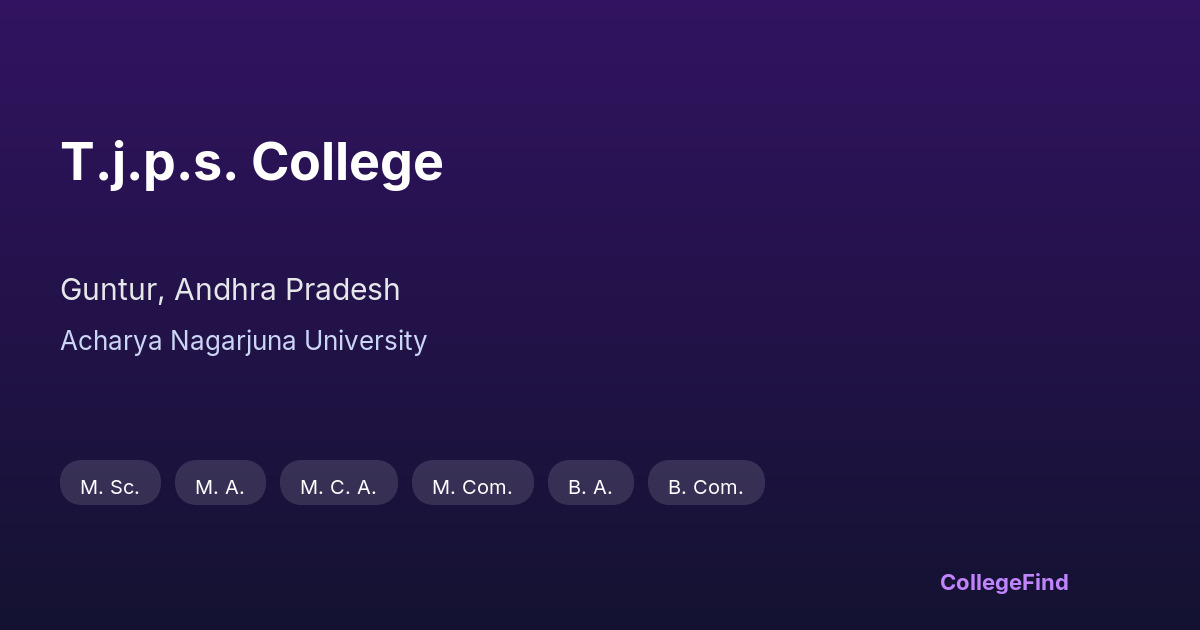Image resolution: width=1200 pixels, height=630 pixels.
Task: Click the word College in the title
Action: pos(347,162)
